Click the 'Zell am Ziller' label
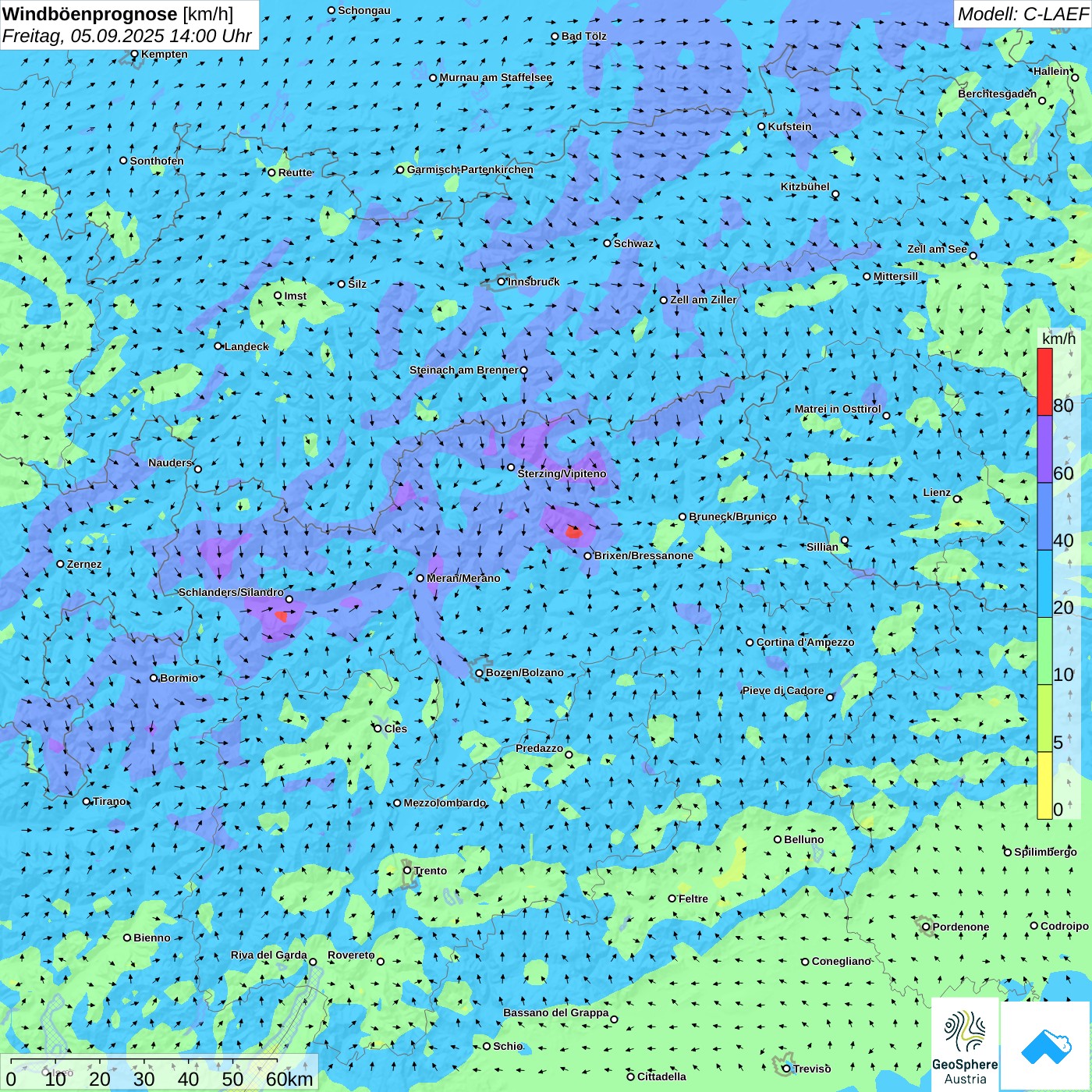Screen dimensions: 1092x1092 [x=704, y=300]
